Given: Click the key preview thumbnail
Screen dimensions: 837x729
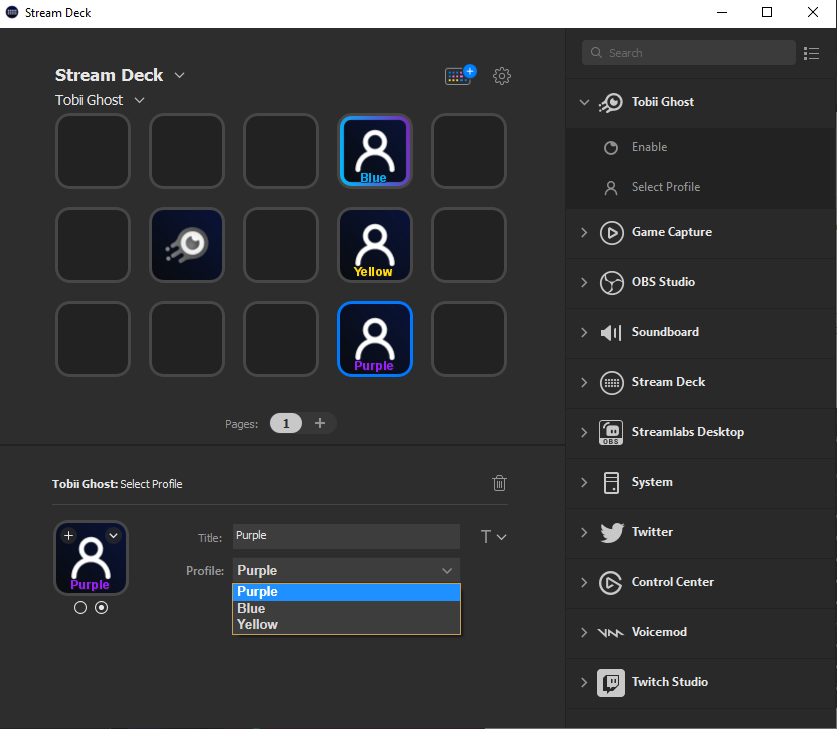Looking at the screenshot, I should tap(91, 558).
